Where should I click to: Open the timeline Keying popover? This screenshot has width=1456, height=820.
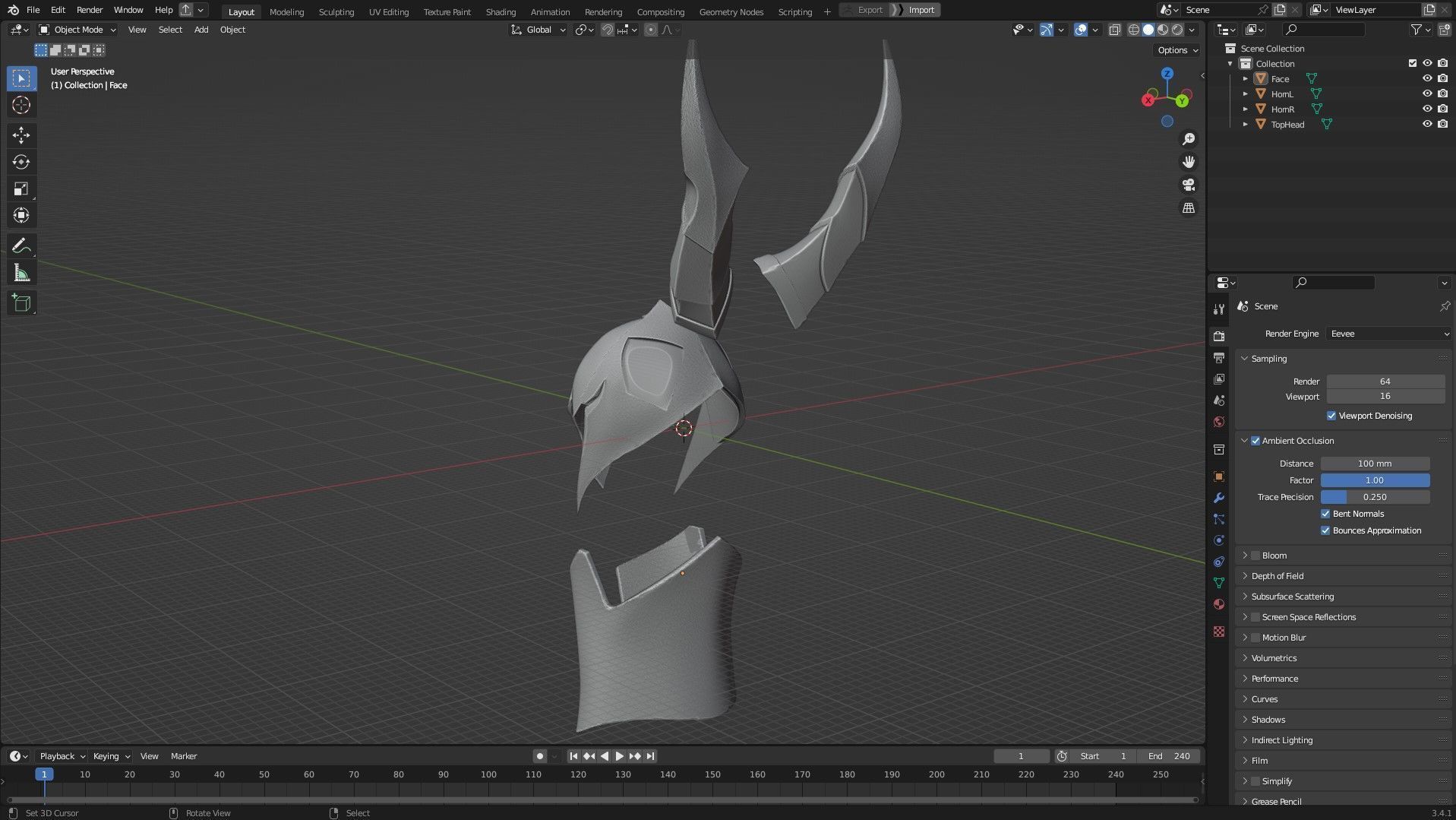point(111,756)
